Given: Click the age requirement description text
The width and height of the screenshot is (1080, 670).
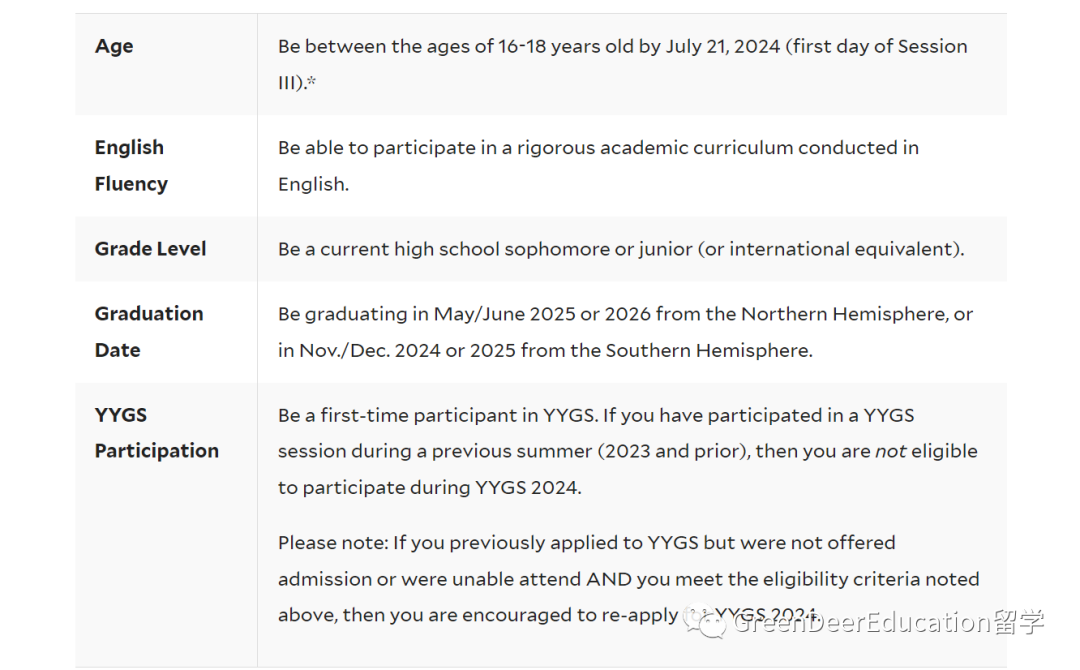Looking at the screenshot, I should (x=623, y=64).
